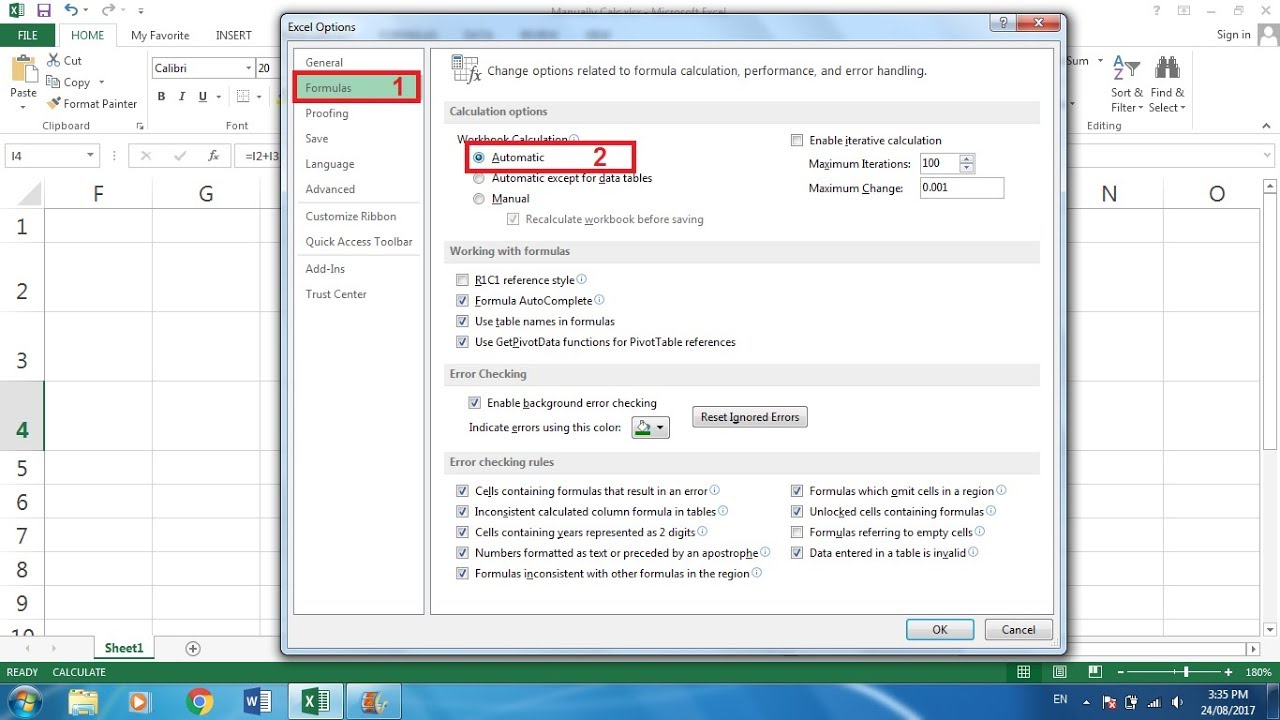The image size is (1280, 720).
Task: Toggle Bold formatting in ribbon
Action: coord(161,97)
